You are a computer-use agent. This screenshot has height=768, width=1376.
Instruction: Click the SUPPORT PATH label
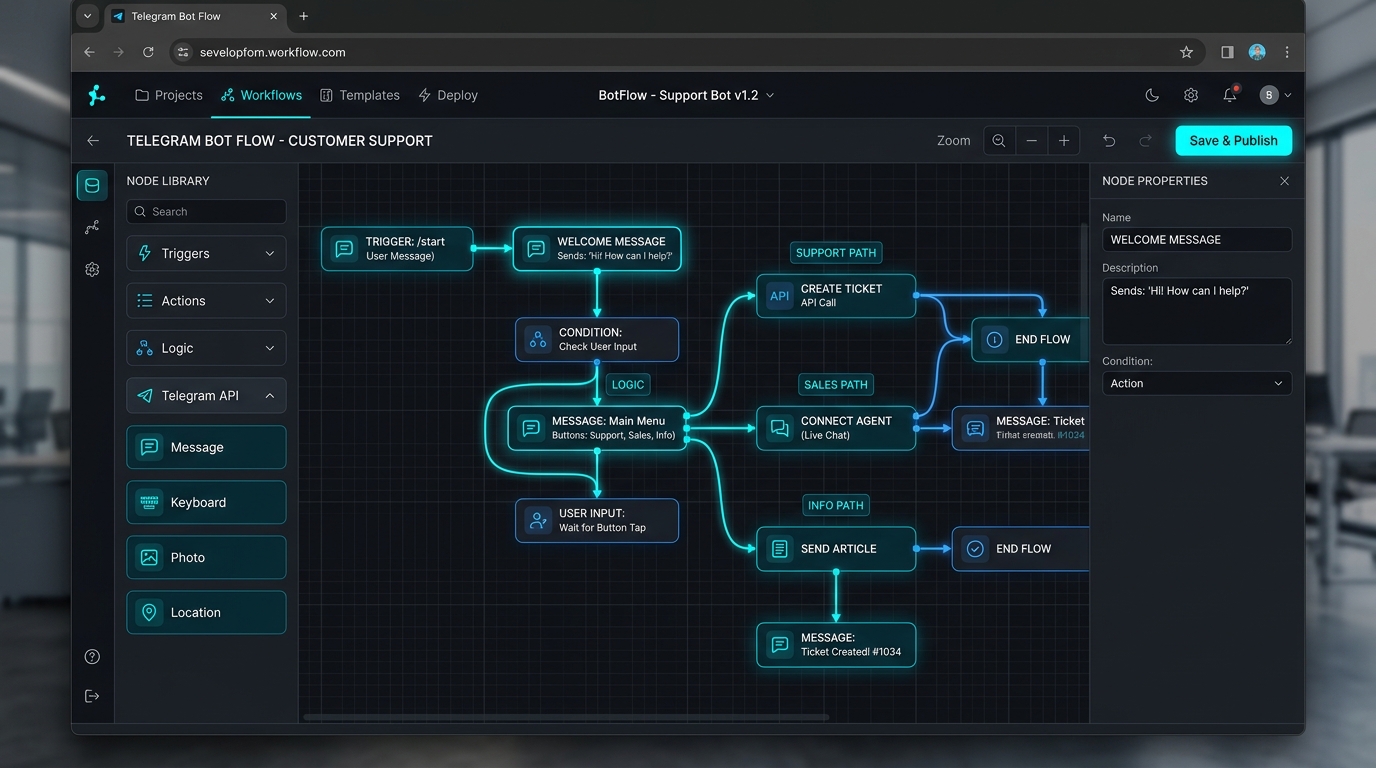pos(836,253)
